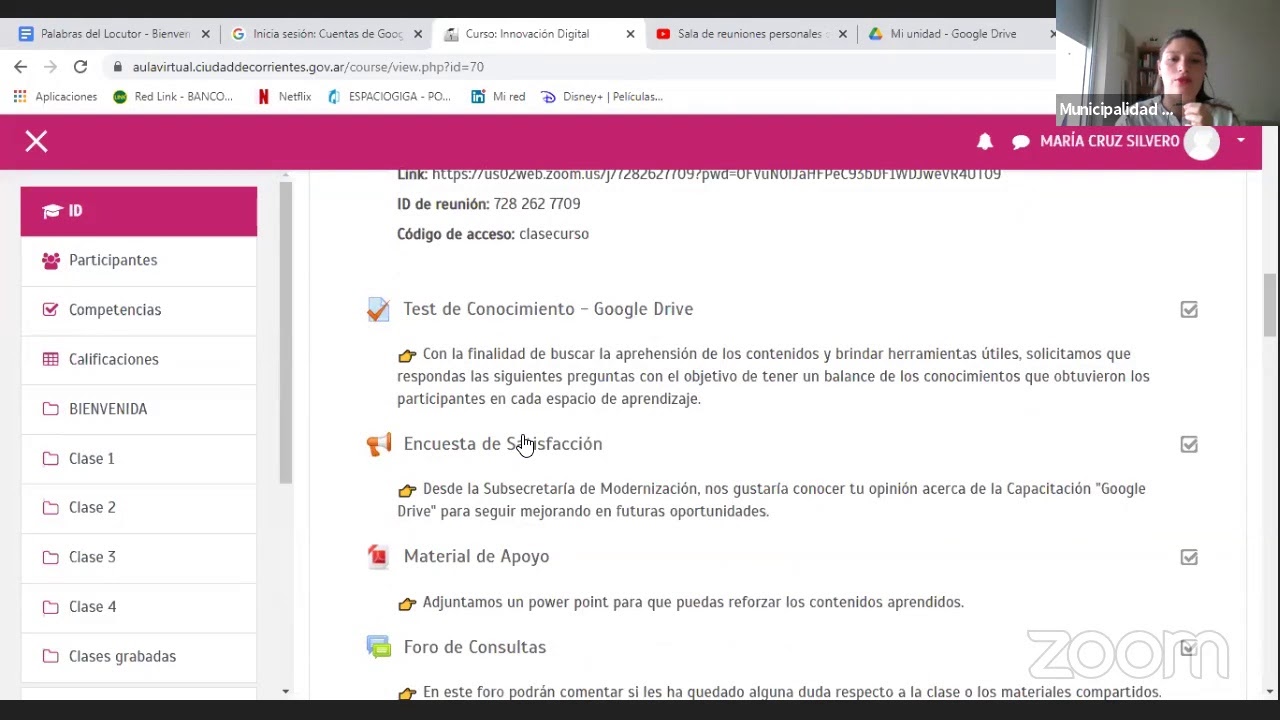Viewport: 1280px width, 720px height.
Task: Open Test de Conocimiento – Google Drive activity
Action: point(548,309)
